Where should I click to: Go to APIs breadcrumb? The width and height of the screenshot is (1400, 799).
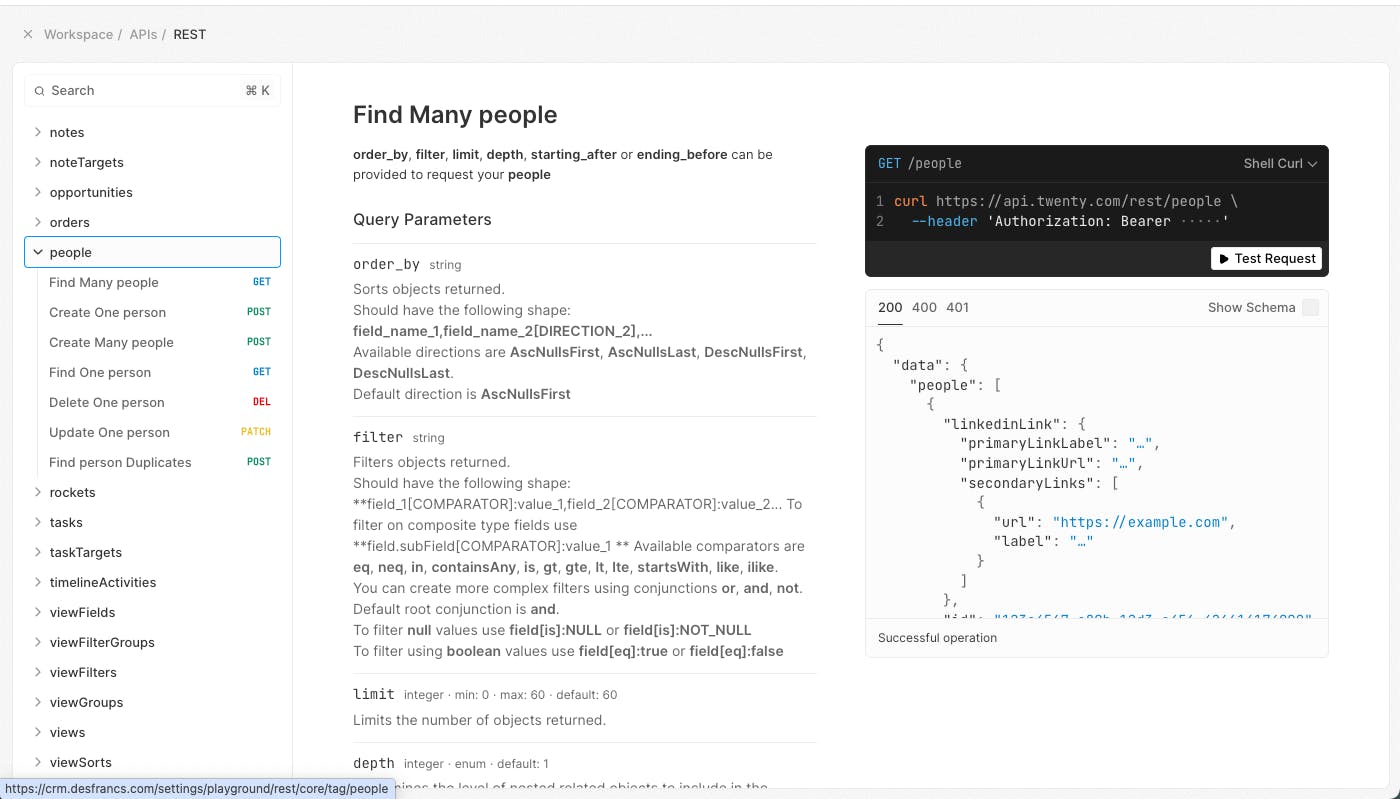coord(143,34)
